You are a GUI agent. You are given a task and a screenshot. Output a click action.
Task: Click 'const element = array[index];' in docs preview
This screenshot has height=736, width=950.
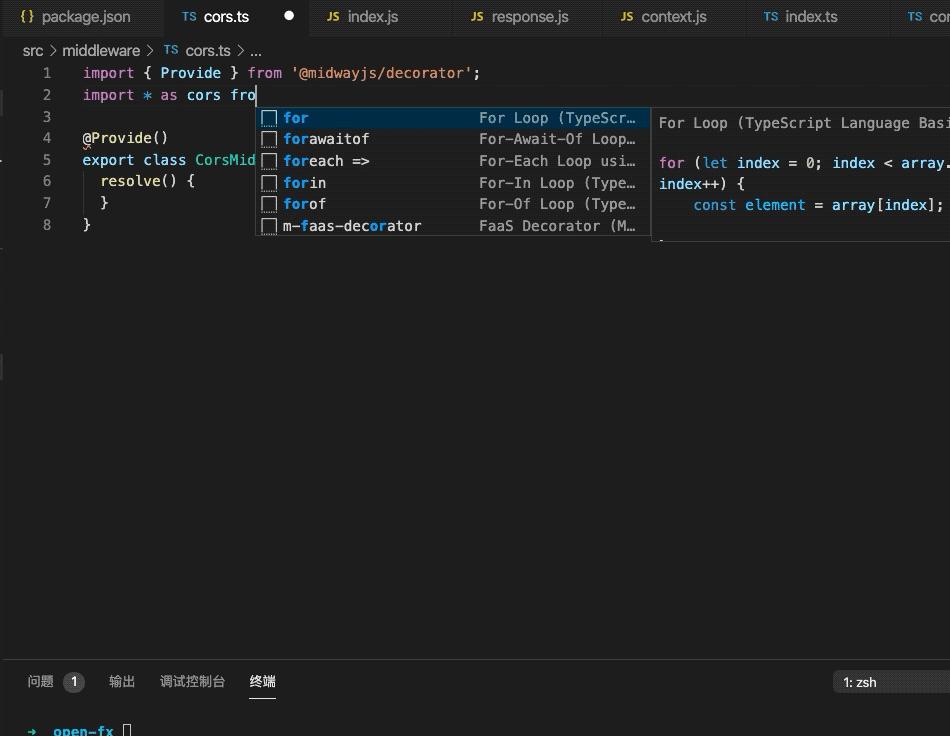pos(818,205)
